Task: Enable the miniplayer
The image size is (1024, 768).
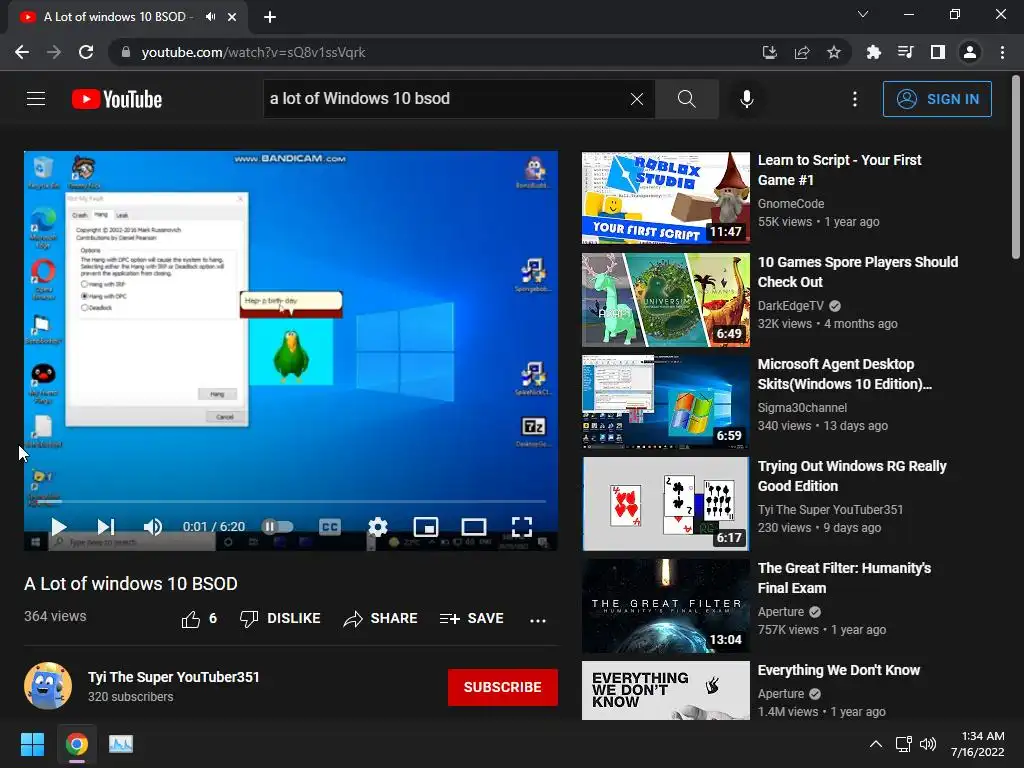Action: pos(426,526)
